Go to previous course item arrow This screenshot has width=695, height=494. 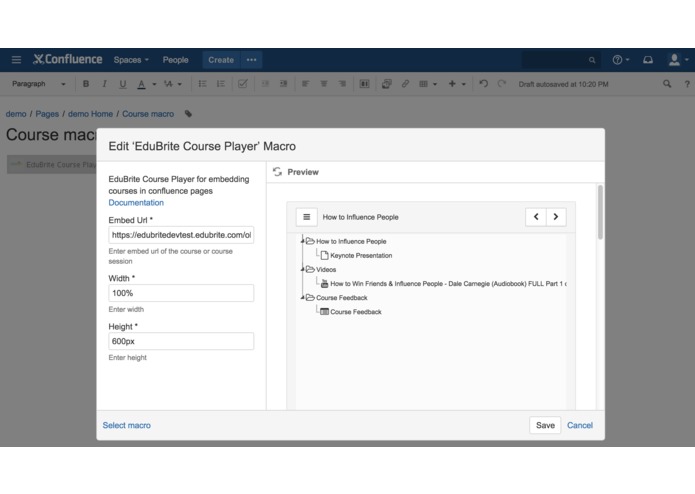tap(536, 217)
